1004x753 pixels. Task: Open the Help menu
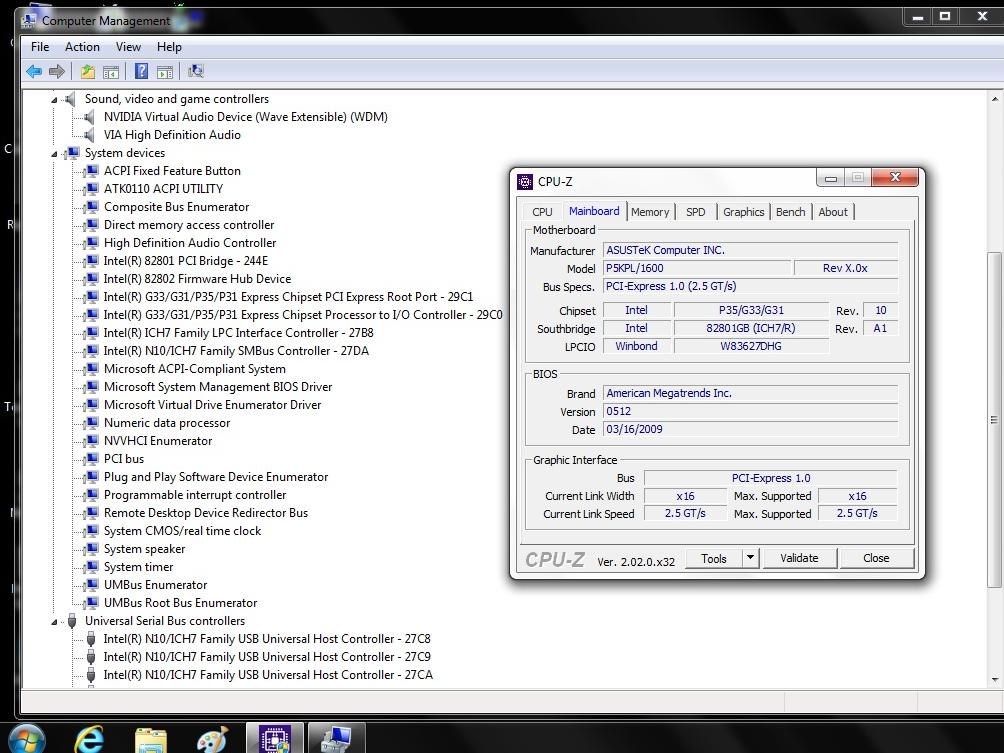(x=169, y=47)
